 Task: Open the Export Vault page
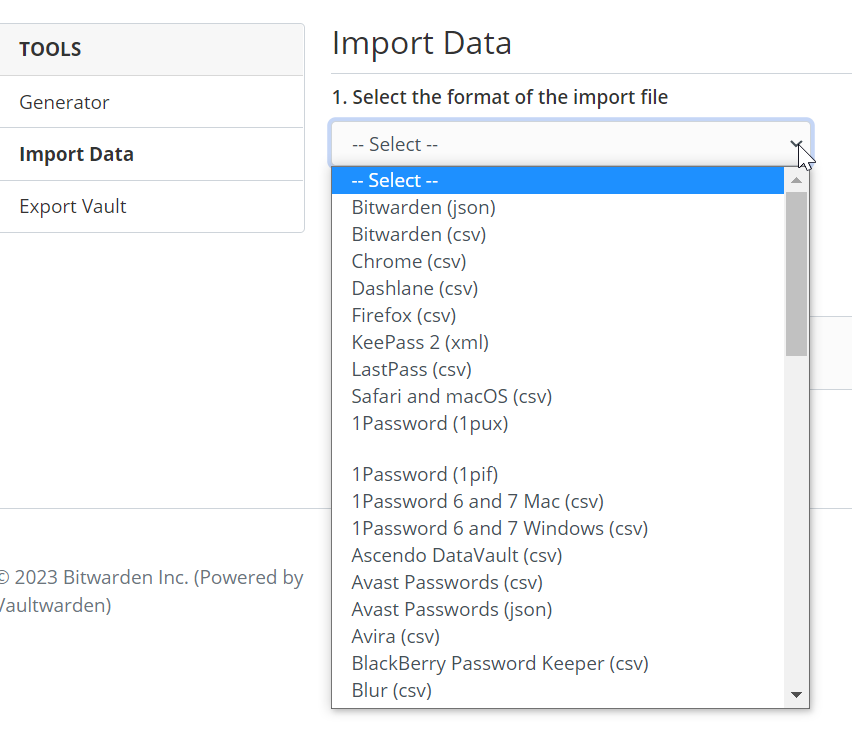73,206
